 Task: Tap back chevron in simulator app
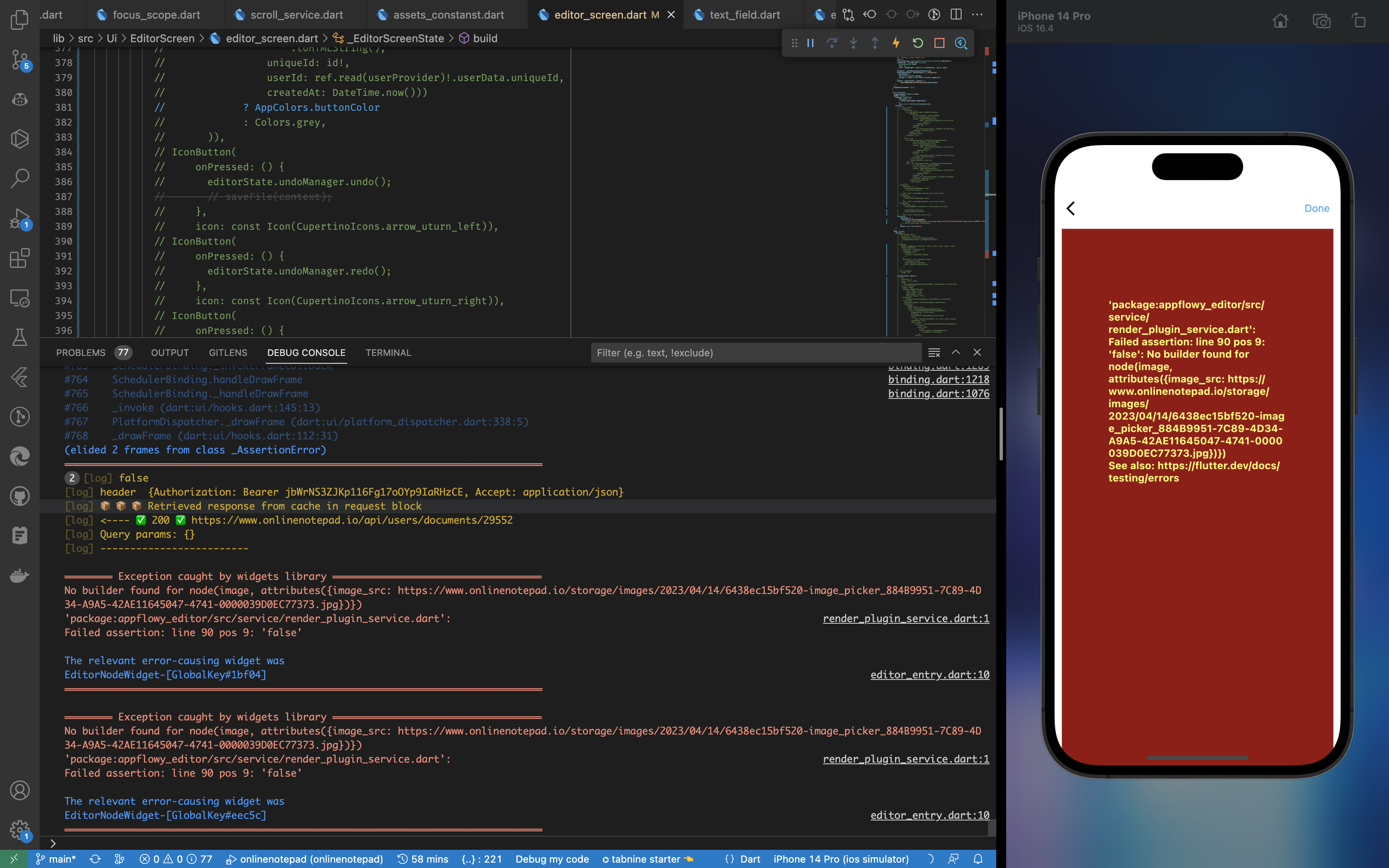click(x=1071, y=208)
